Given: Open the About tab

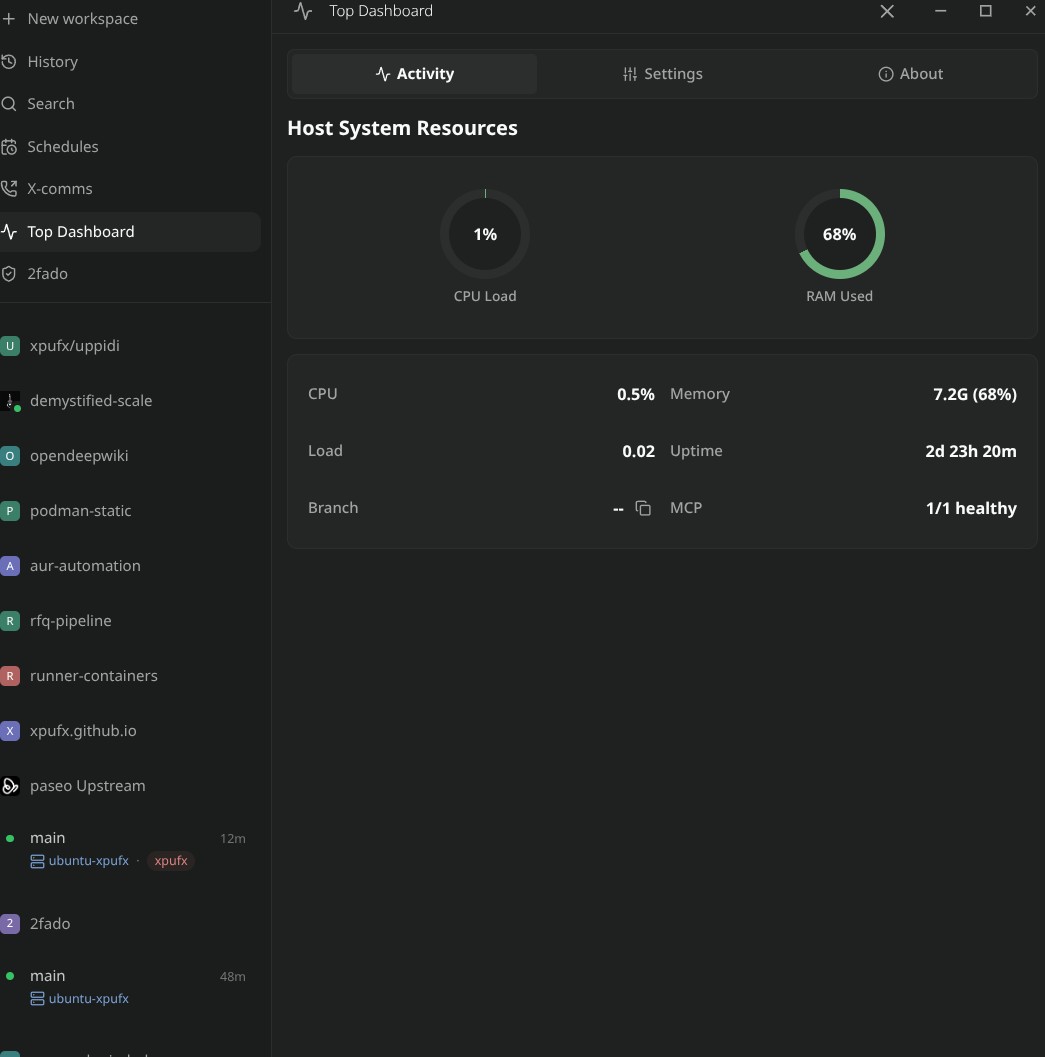Looking at the screenshot, I should [910, 74].
